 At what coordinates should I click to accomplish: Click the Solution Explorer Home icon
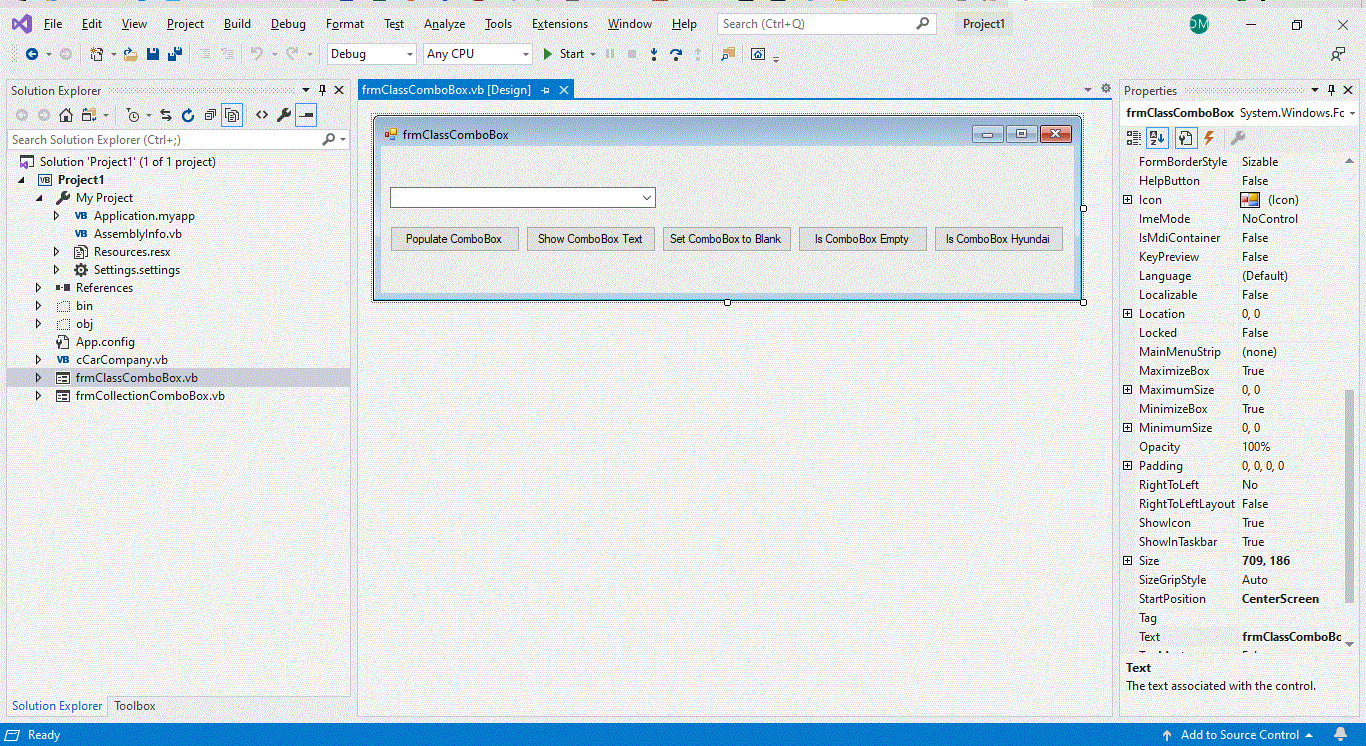click(66, 115)
